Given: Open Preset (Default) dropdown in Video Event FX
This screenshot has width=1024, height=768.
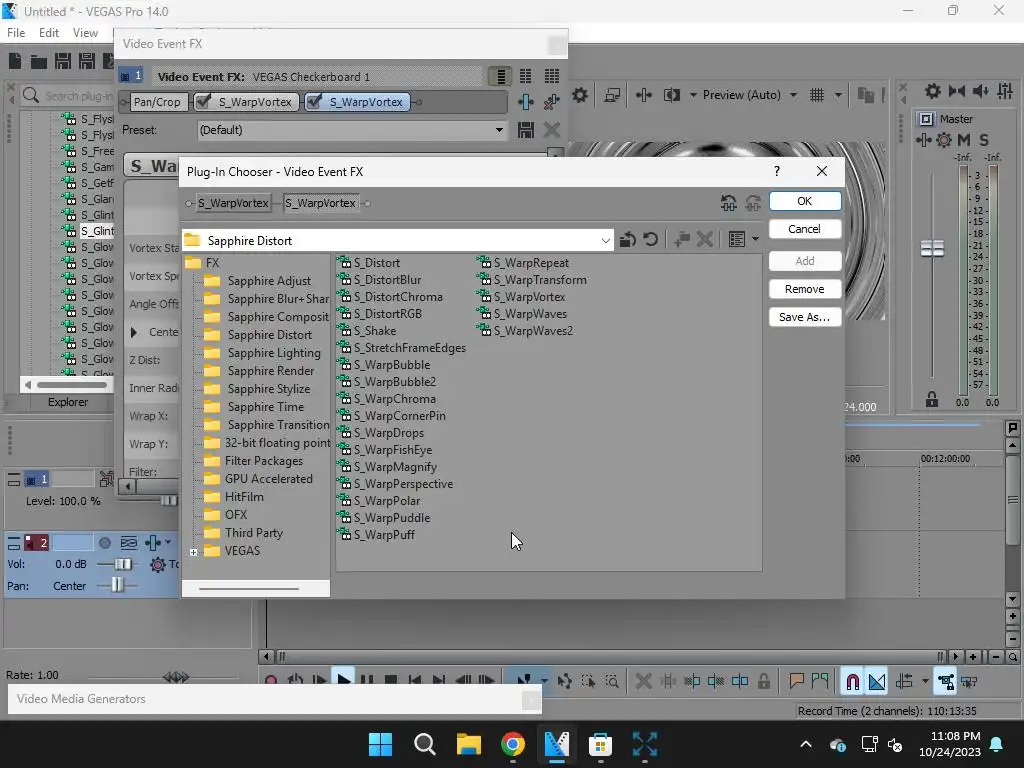Looking at the screenshot, I should [499, 130].
